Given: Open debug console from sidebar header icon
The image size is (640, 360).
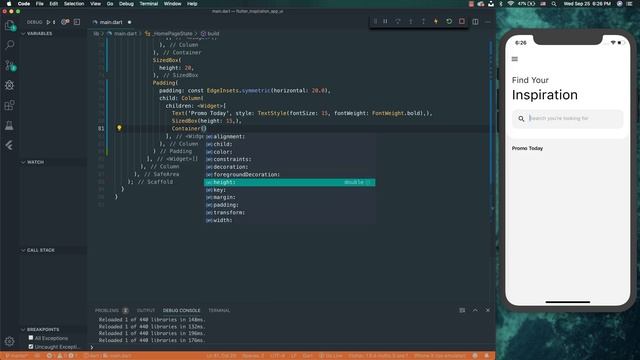Looking at the screenshot, I should 77,22.
